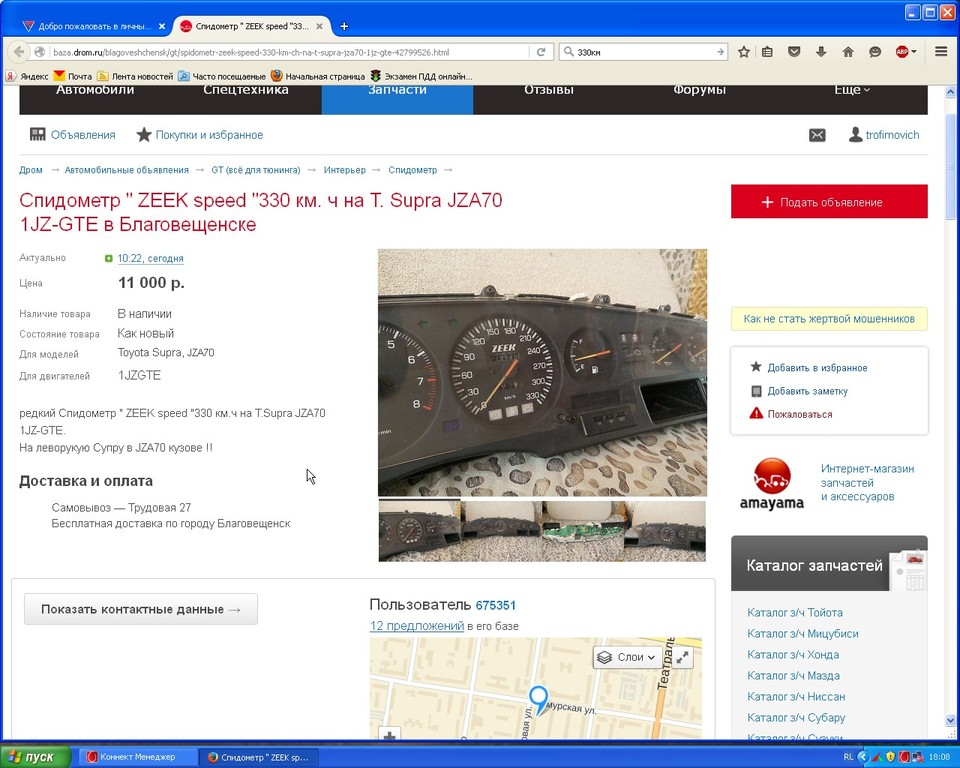Click the messages envelope icon

coord(817,135)
